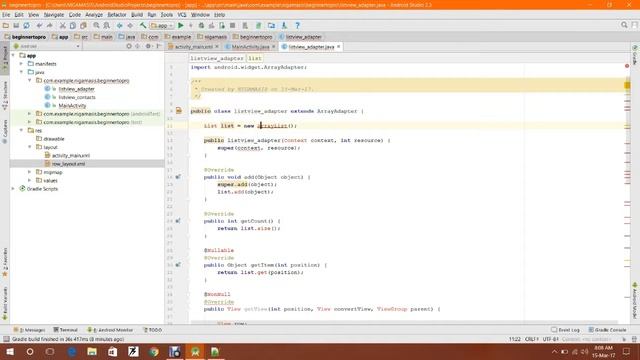Click the beginnertopro breadcrumb root
The image size is (640, 360).
(x=25, y=37)
